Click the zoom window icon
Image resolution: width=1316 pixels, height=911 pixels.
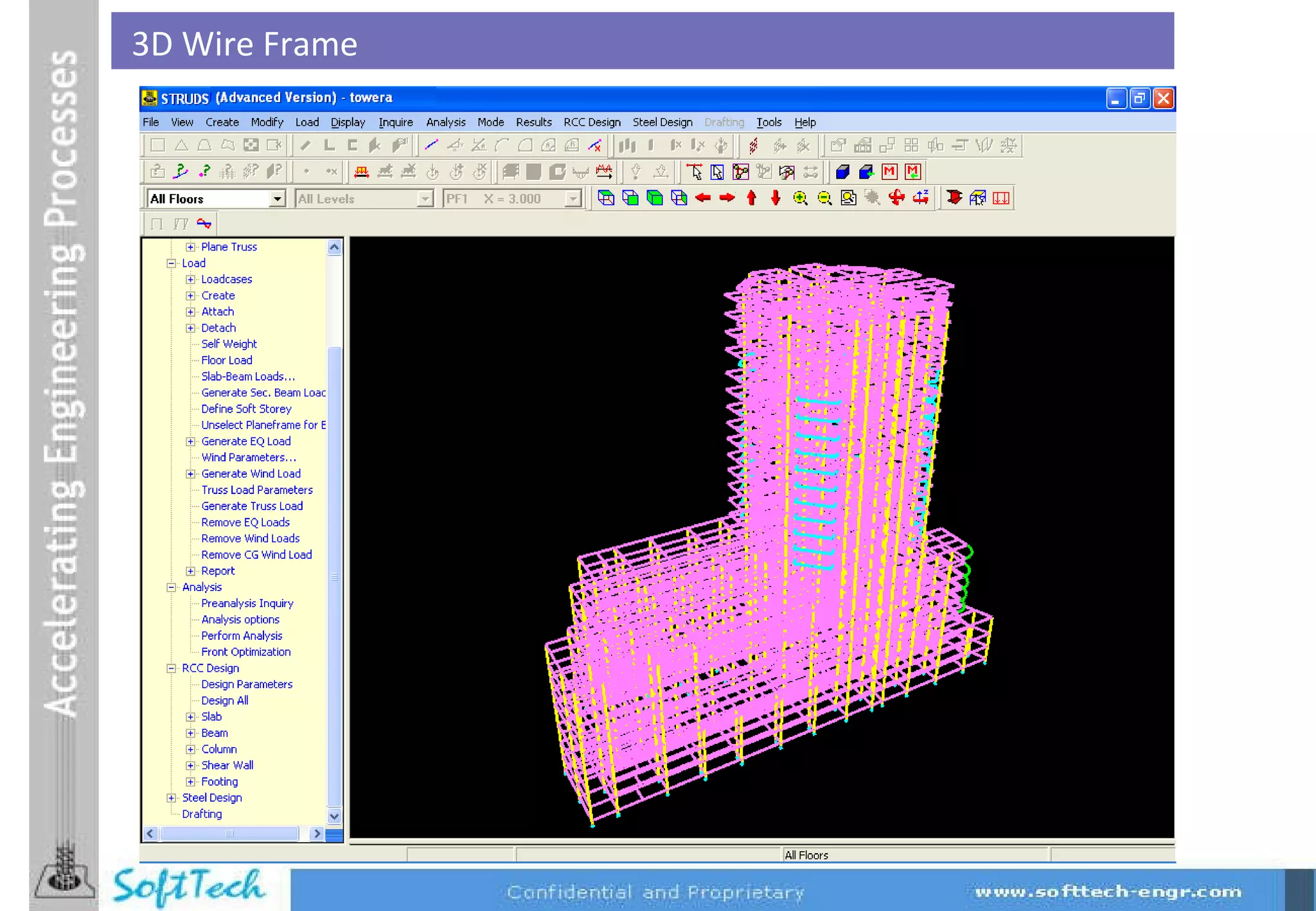pos(848,198)
